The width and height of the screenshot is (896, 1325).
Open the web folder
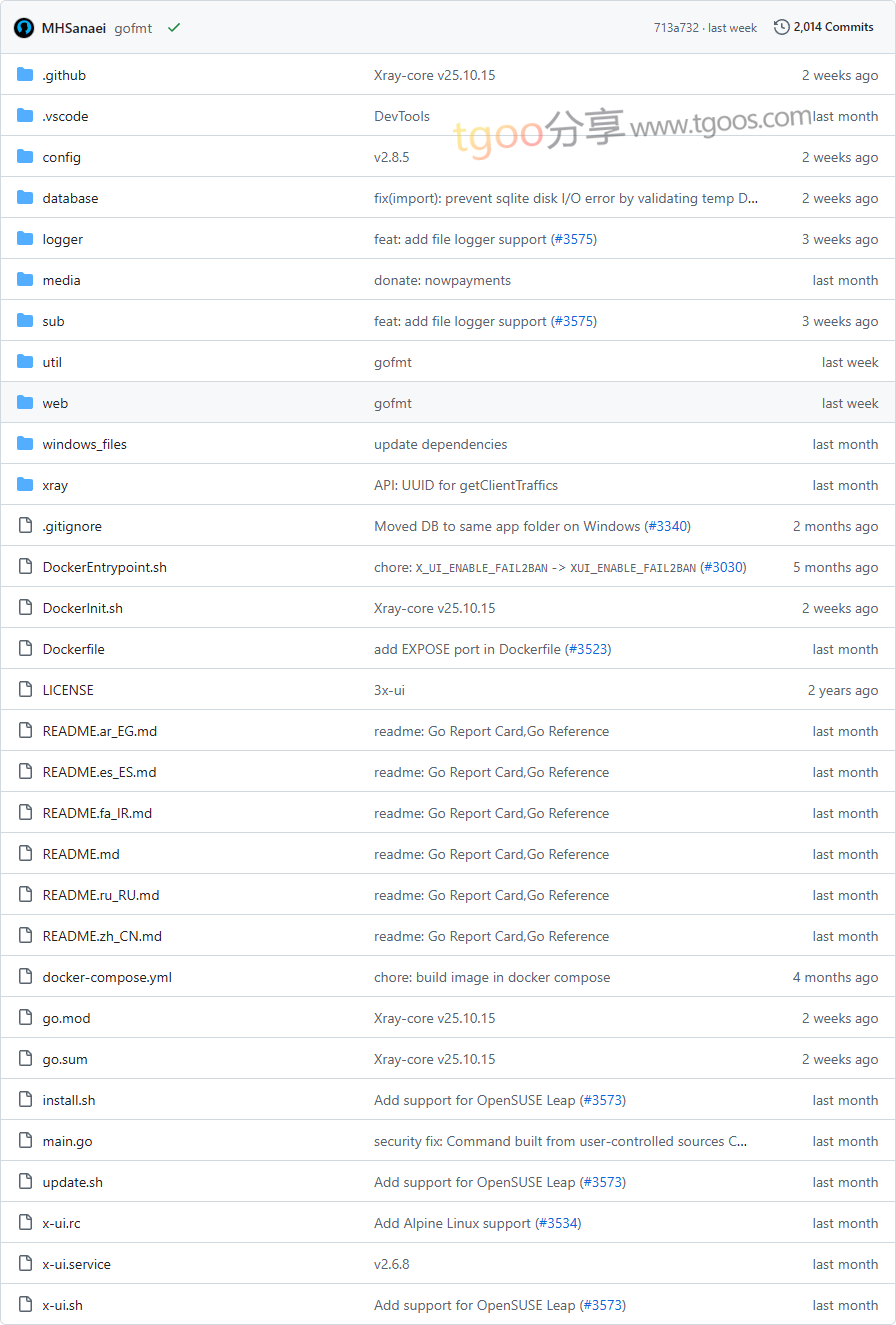(55, 403)
